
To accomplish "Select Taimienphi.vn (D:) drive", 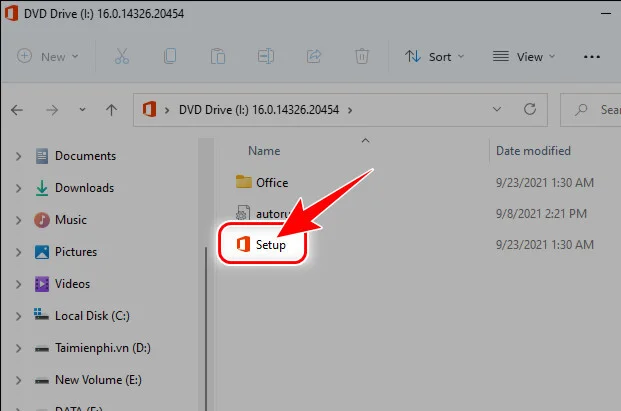I will pyautogui.click(x=103, y=348).
